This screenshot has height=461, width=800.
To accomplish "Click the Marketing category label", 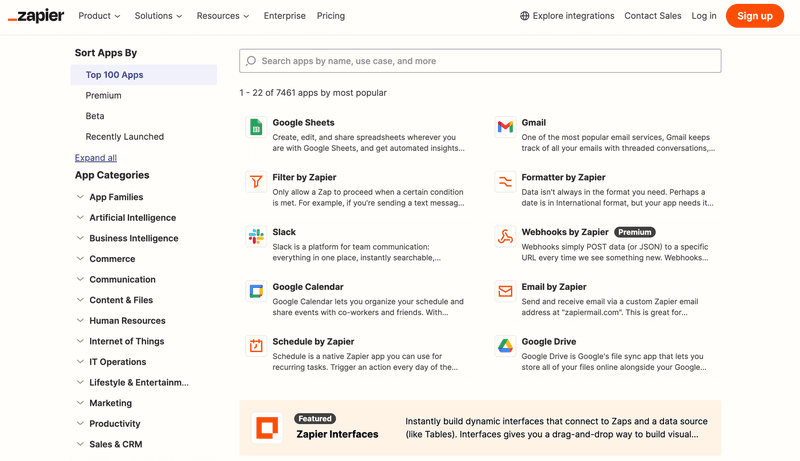I will [x=111, y=403].
